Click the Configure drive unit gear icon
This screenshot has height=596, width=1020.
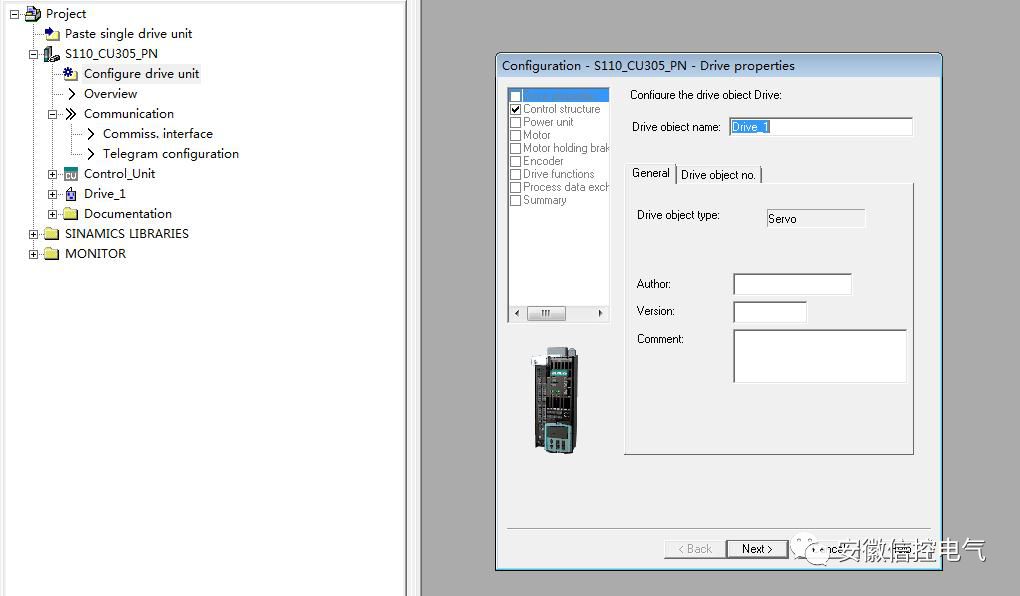70,74
